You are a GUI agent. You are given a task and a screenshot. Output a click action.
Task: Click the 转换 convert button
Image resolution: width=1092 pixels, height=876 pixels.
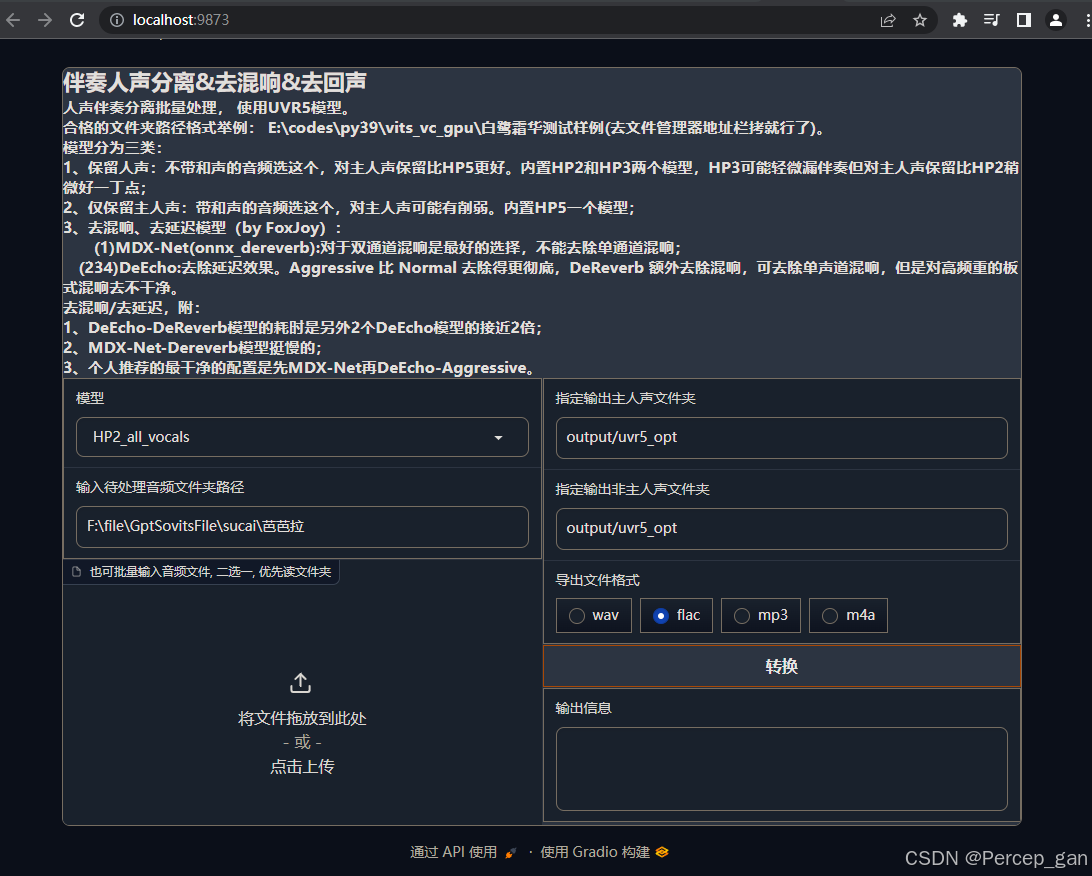pyautogui.click(x=781, y=666)
